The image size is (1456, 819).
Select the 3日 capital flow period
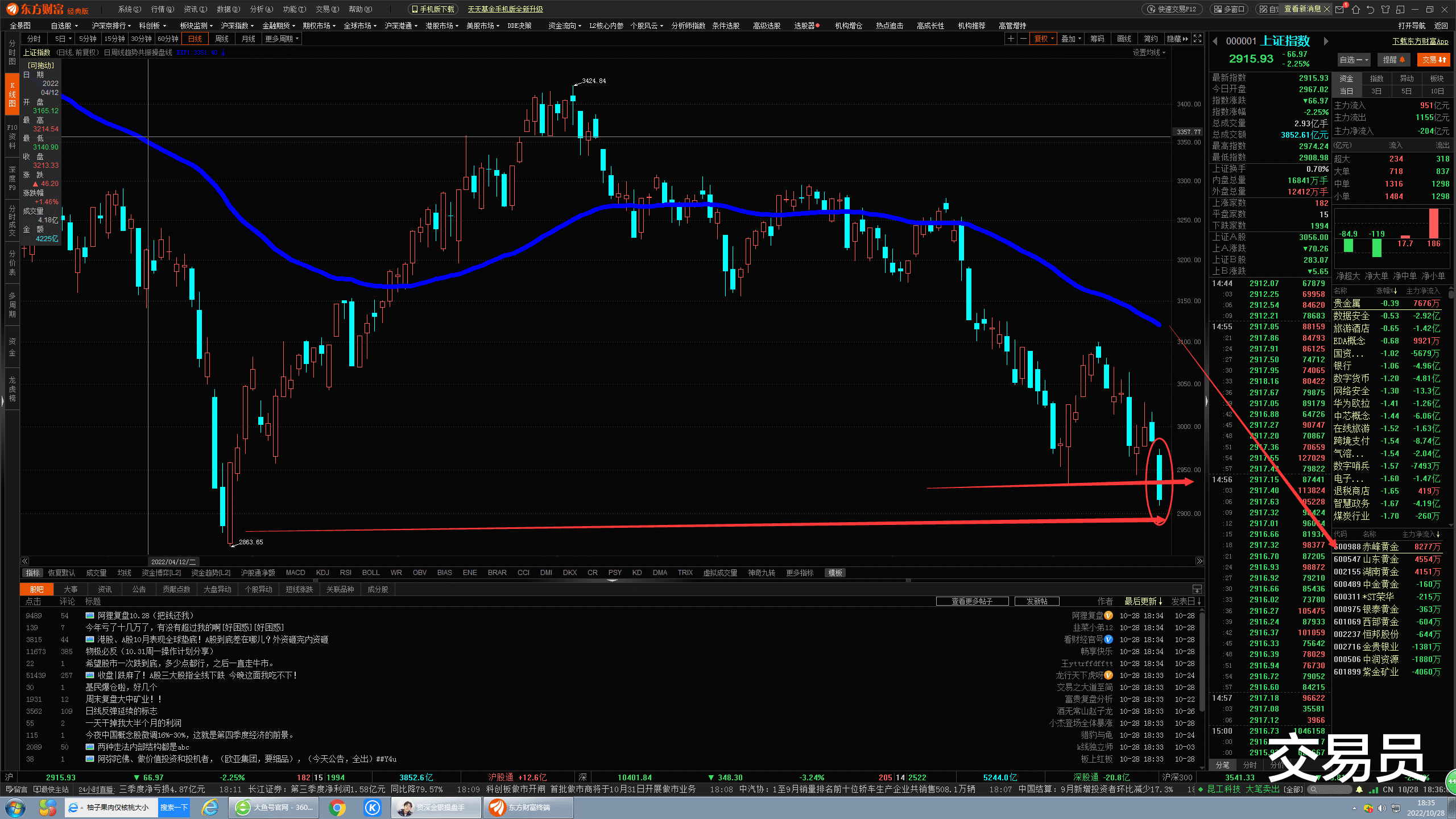tap(1376, 91)
